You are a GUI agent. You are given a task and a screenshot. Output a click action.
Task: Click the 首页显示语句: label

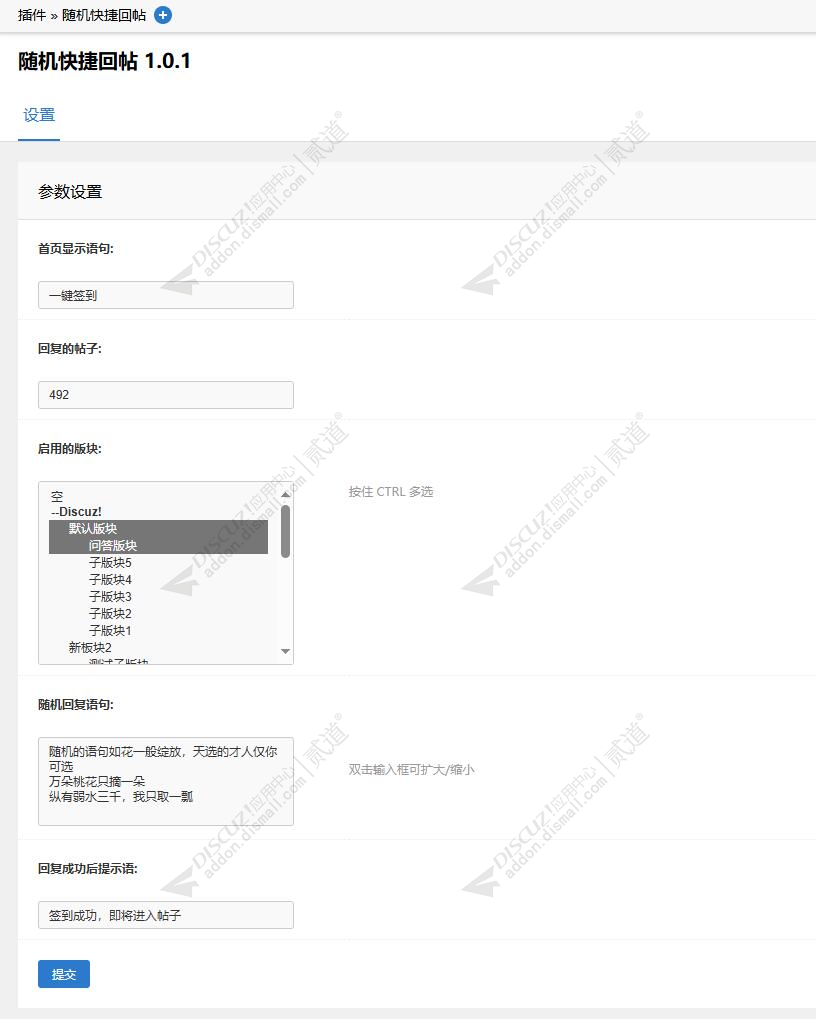pyautogui.click(x=75, y=248)
